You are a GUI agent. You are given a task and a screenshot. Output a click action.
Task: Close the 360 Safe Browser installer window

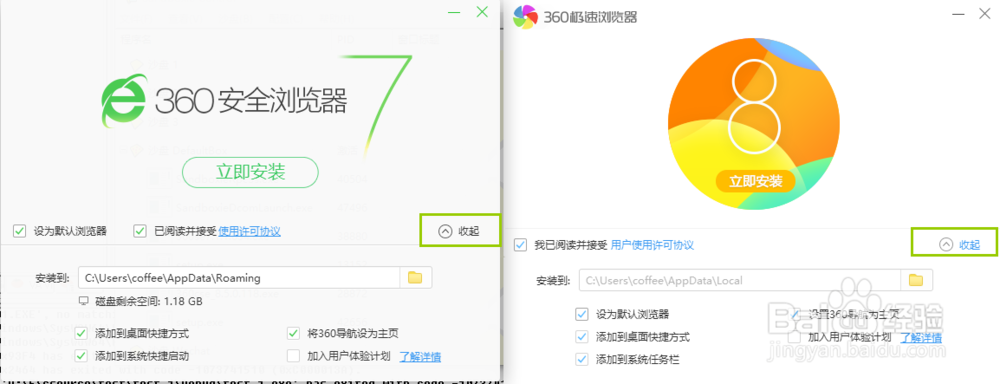(482, 11)
